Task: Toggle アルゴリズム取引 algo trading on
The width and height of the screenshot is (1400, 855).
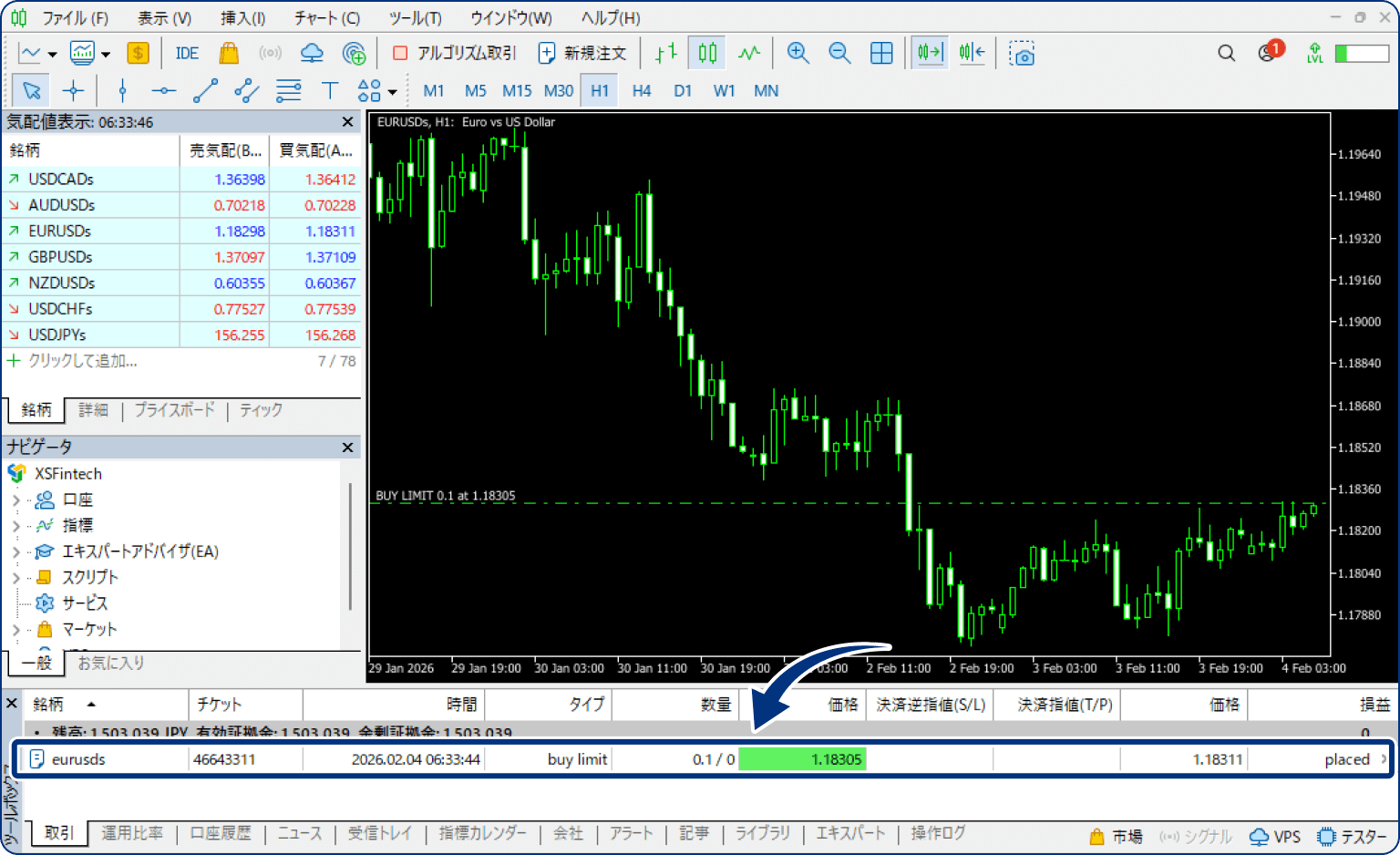Action: tap(454, 54)
